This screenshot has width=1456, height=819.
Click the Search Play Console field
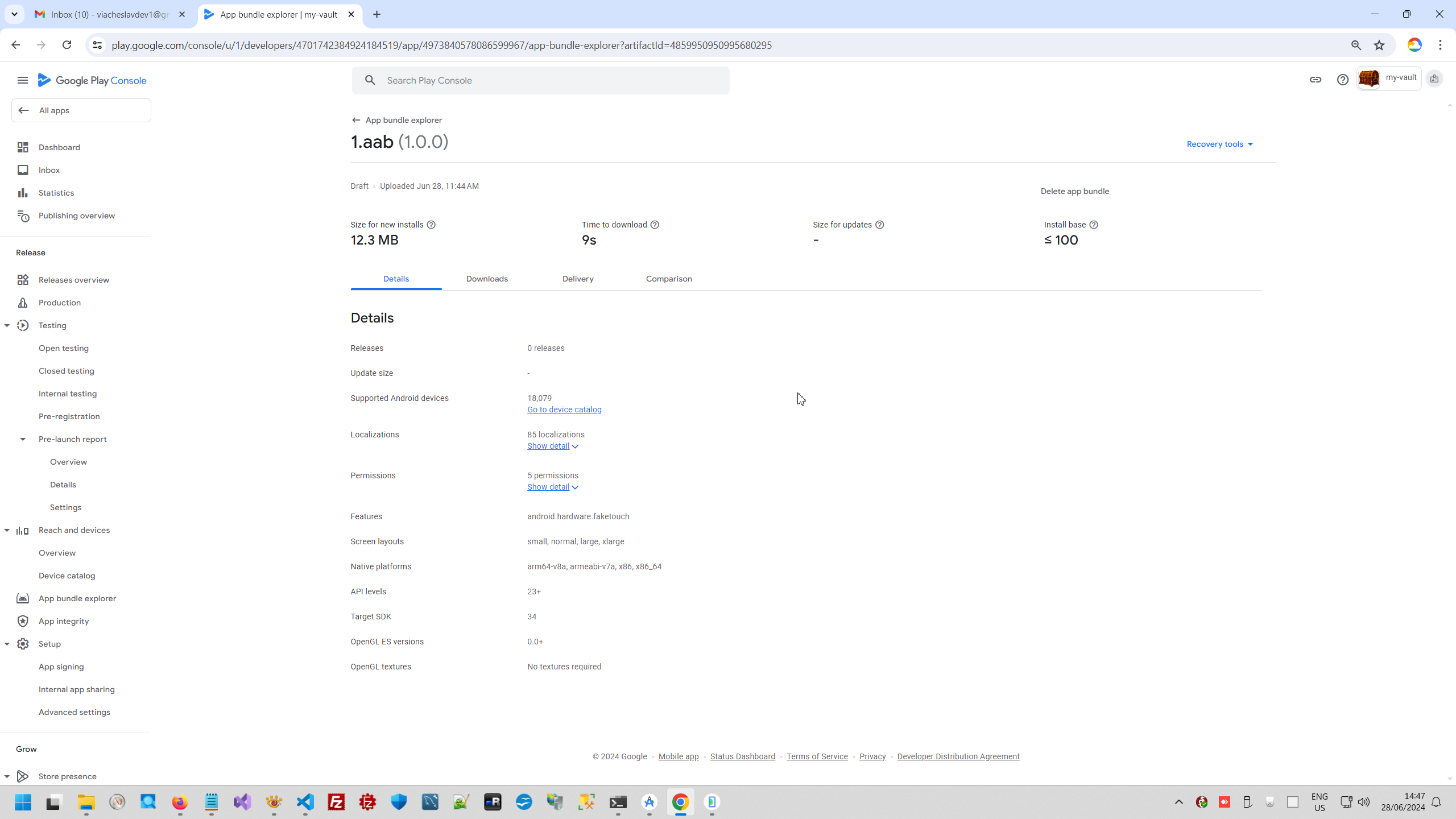pos(540,80)
